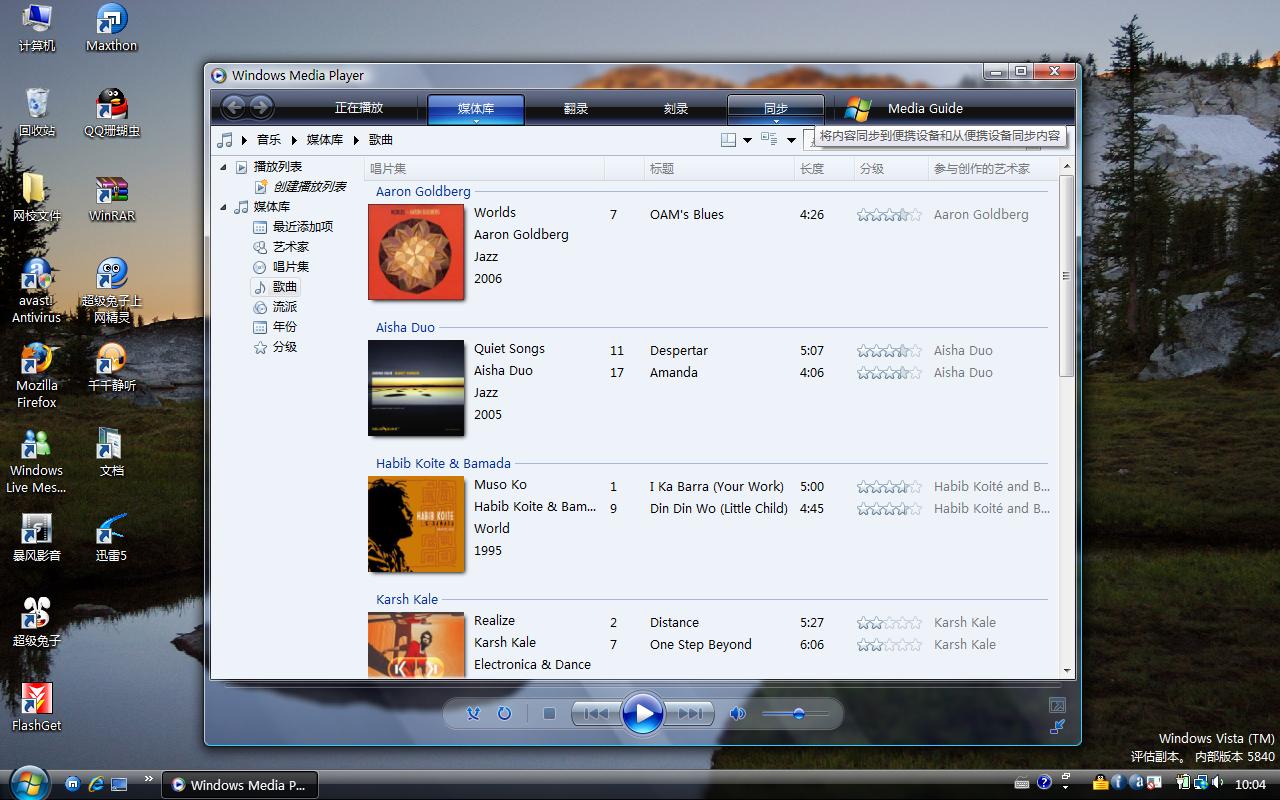
Task: Expand the arrow after the music note icon
Action: (x=244, y=140)
